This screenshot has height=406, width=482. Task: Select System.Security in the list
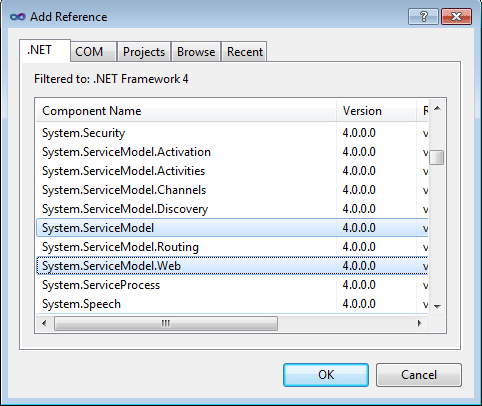pos(232,133)
